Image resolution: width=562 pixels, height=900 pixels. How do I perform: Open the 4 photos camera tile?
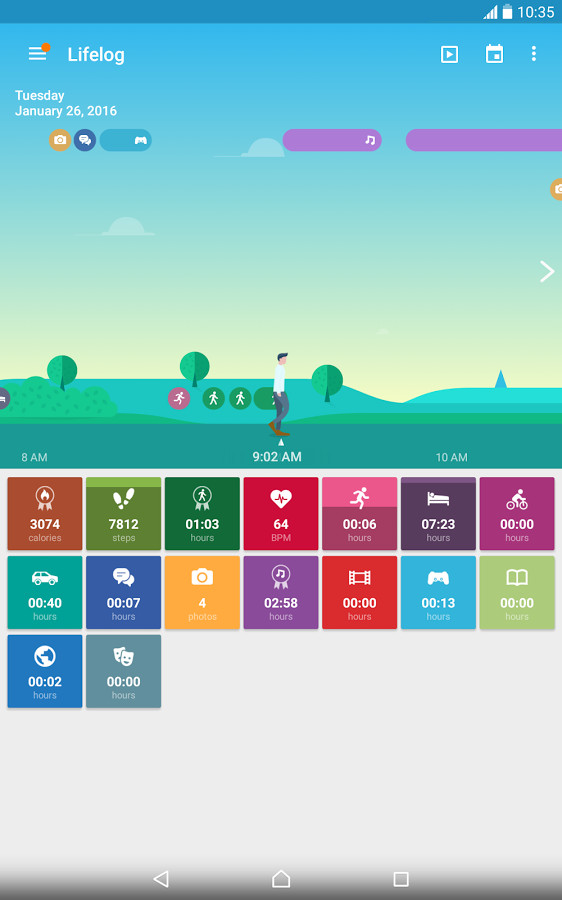tap(202, 592)
